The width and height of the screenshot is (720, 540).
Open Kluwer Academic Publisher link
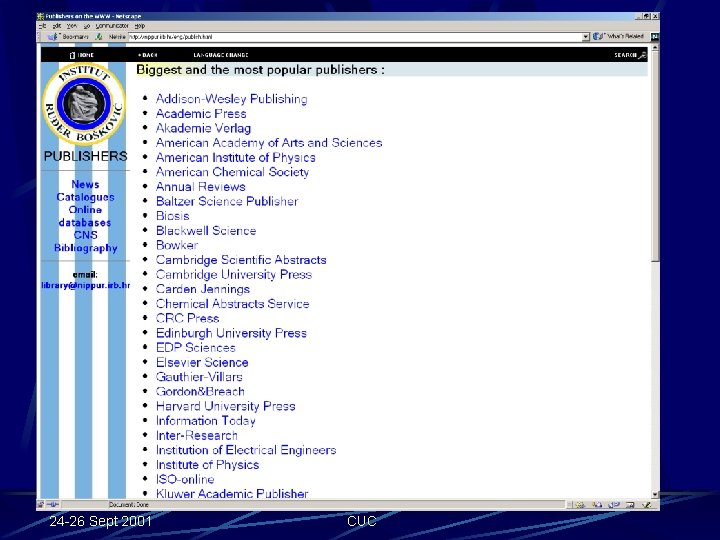(232, 494)
